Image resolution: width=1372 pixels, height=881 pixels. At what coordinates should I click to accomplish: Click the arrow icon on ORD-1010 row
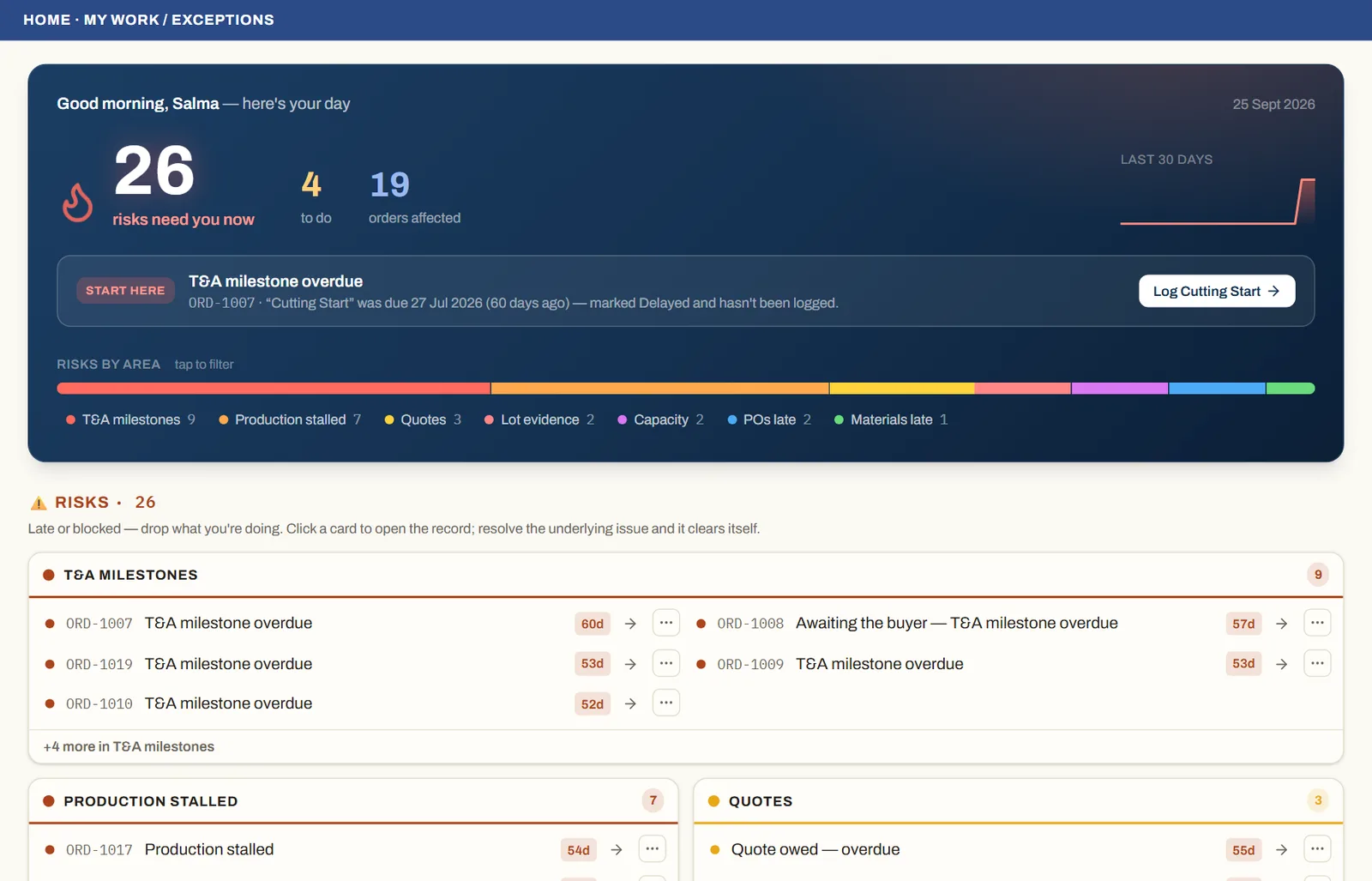(630, 703)
